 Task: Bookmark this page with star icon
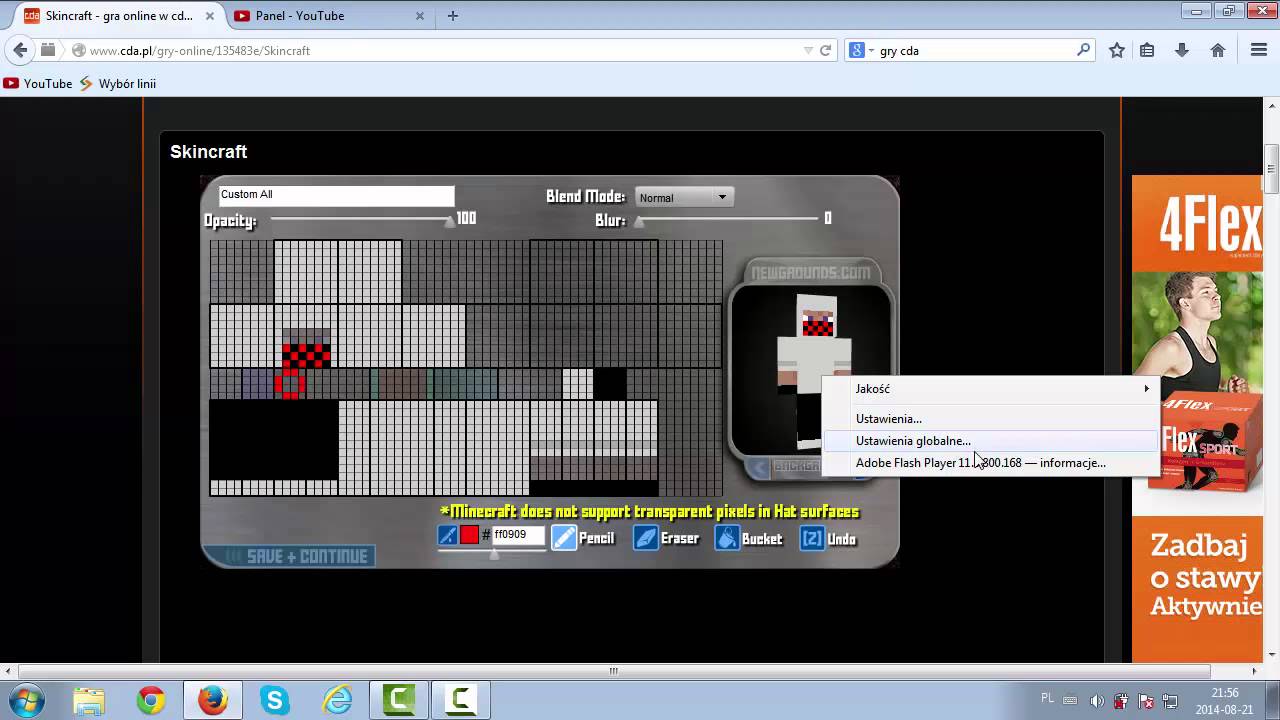pyautogui.click(x=1117, y=50)
